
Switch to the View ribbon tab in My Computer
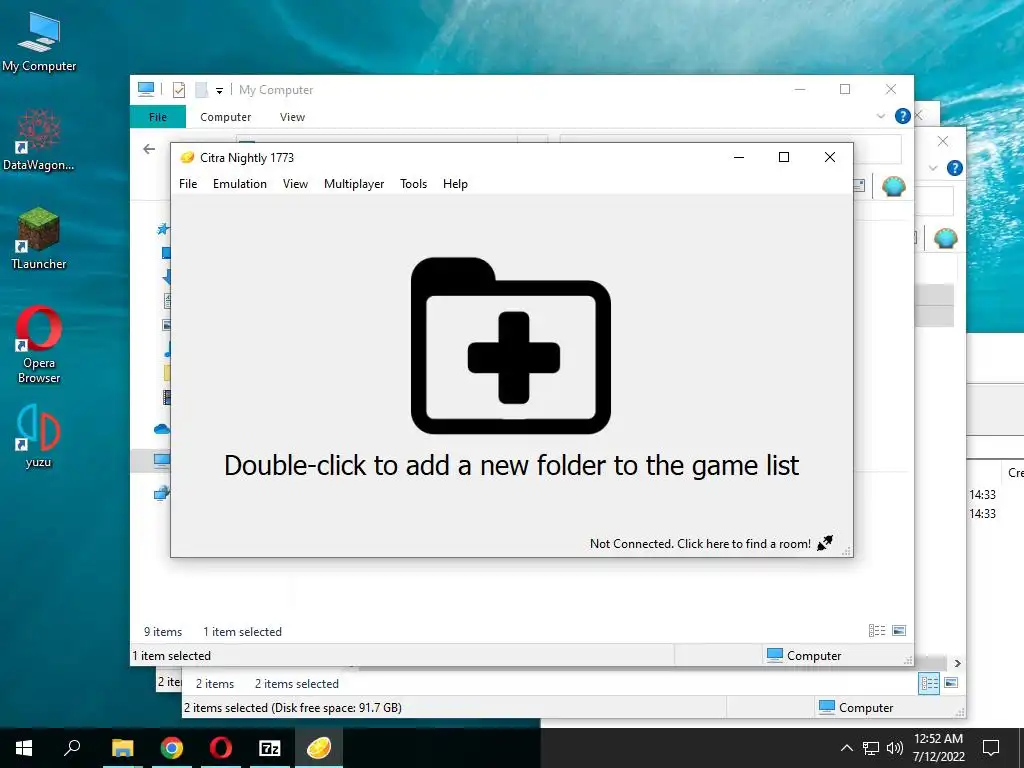292,117
